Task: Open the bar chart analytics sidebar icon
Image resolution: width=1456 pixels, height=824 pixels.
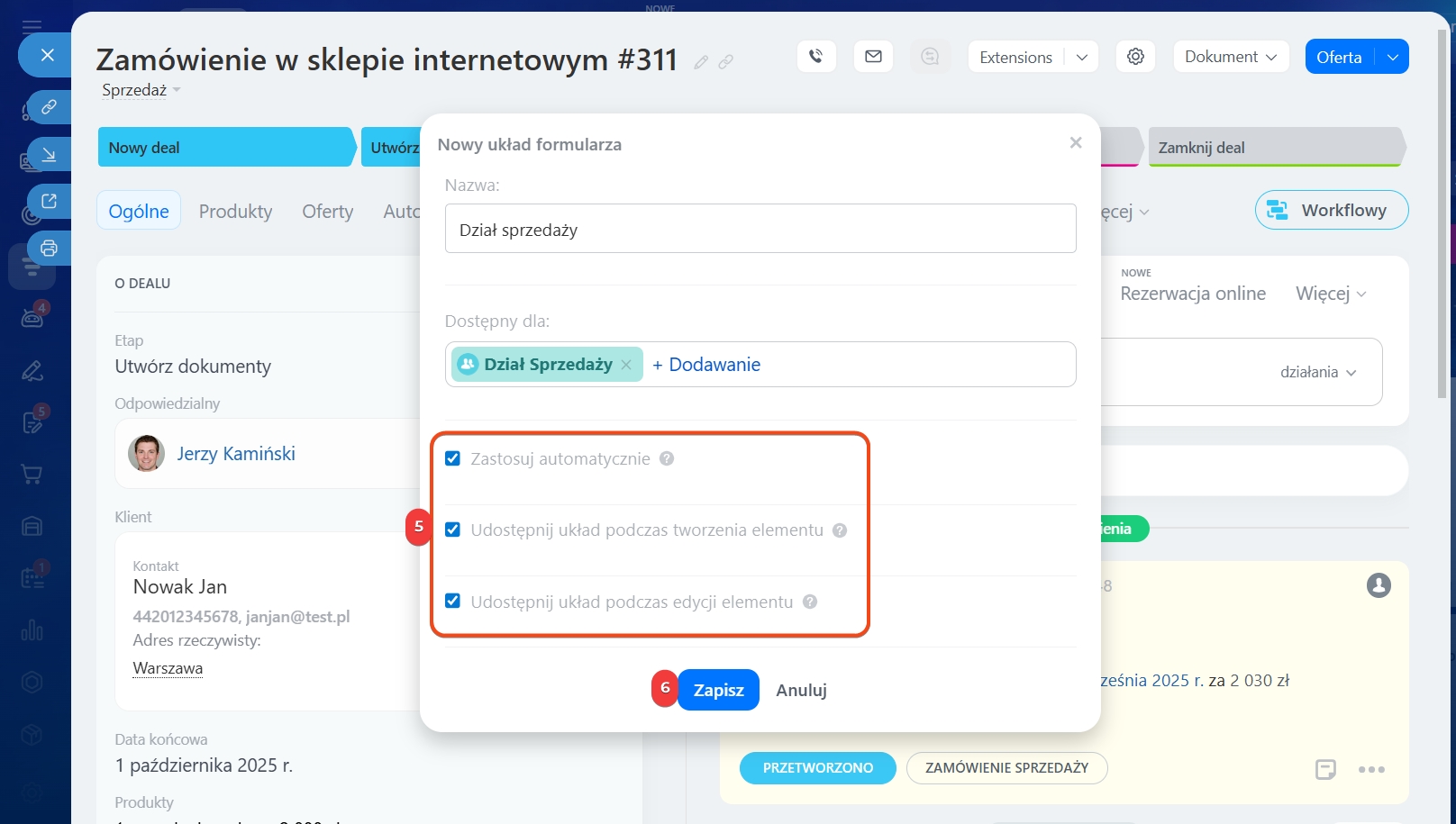Action: pos(32,629)
